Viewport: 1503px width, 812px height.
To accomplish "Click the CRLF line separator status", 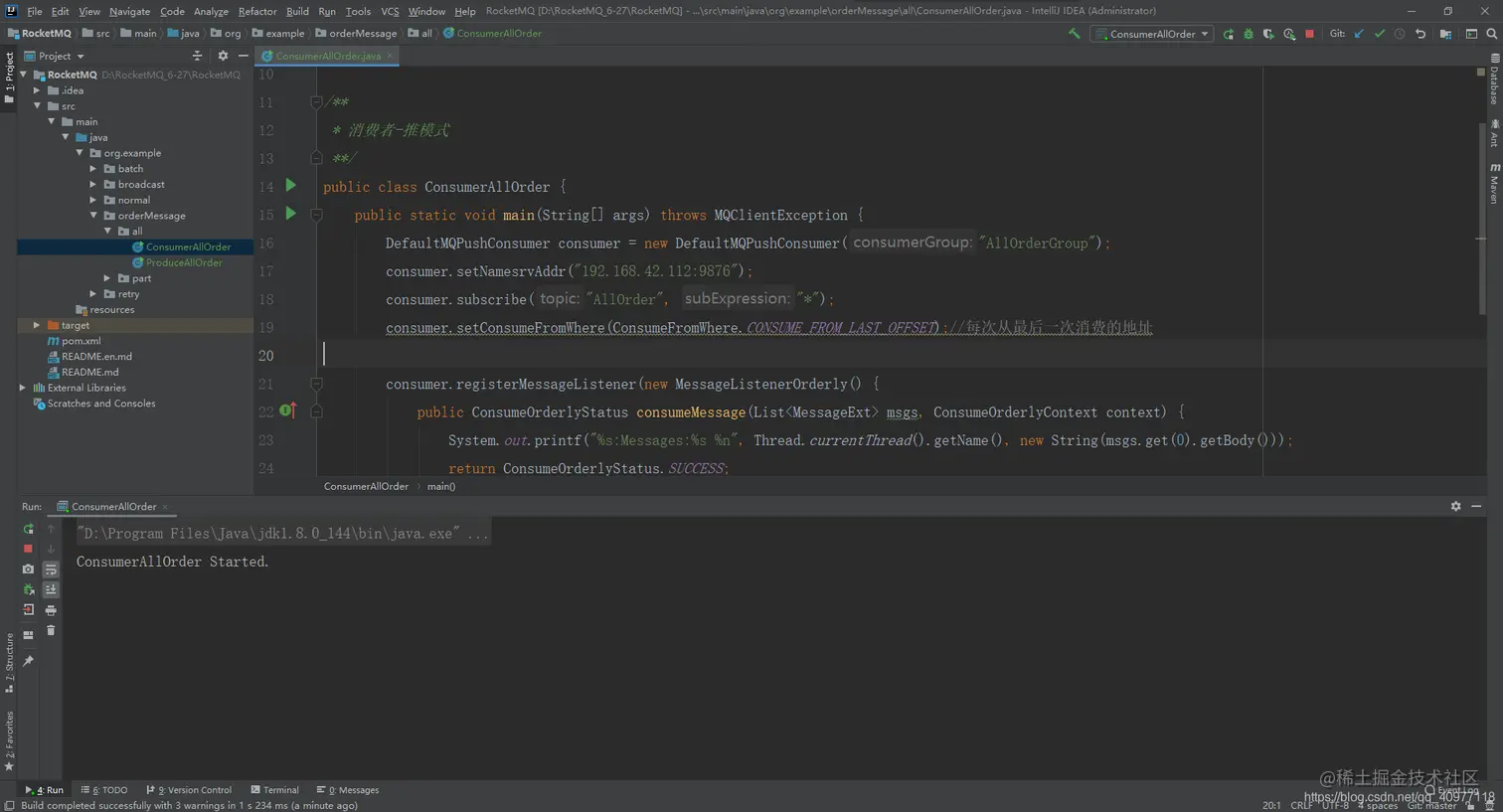I will pyautogui.click(x=1301, y=805).
